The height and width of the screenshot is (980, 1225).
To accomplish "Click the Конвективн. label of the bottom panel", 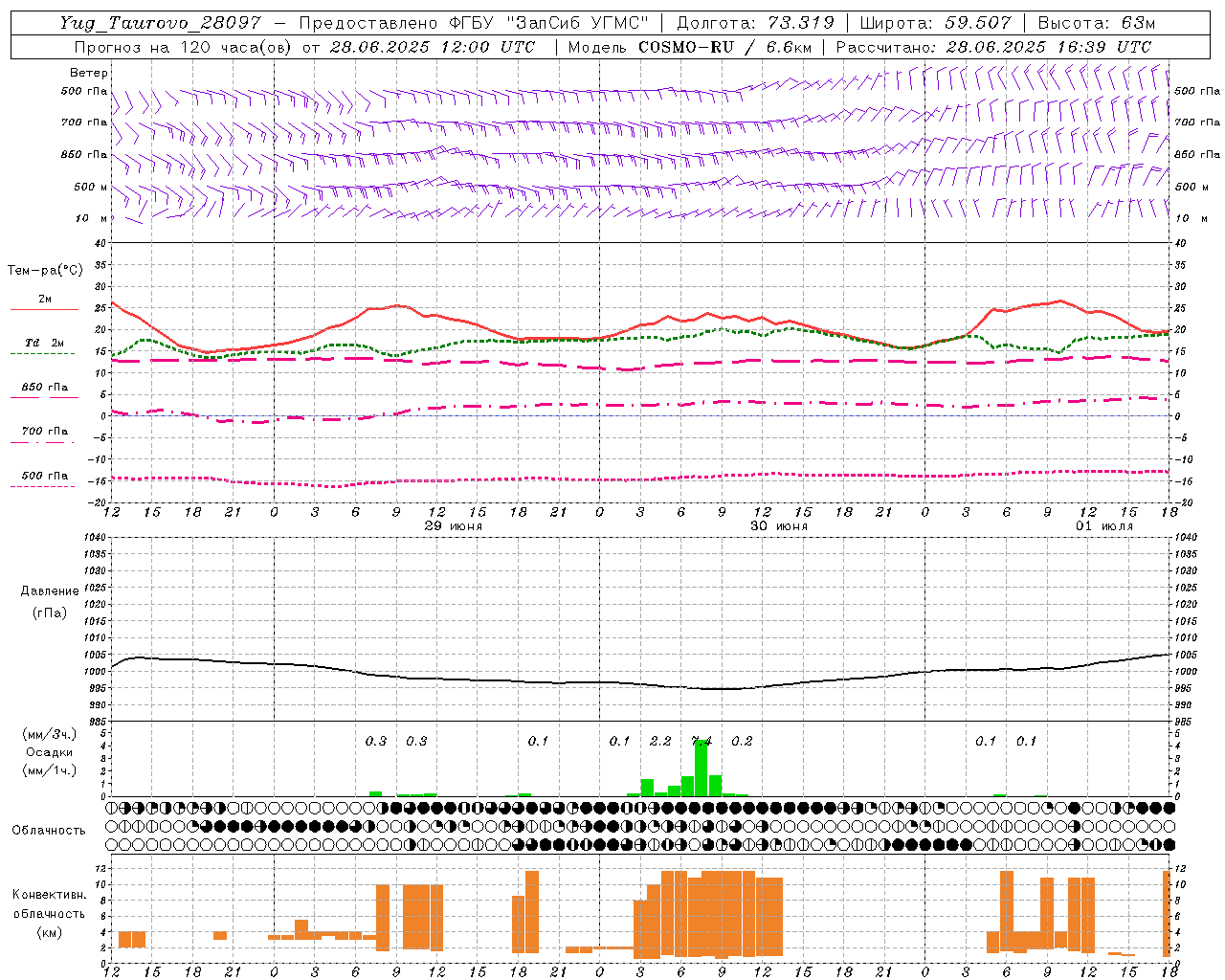I will pos(49,895).
